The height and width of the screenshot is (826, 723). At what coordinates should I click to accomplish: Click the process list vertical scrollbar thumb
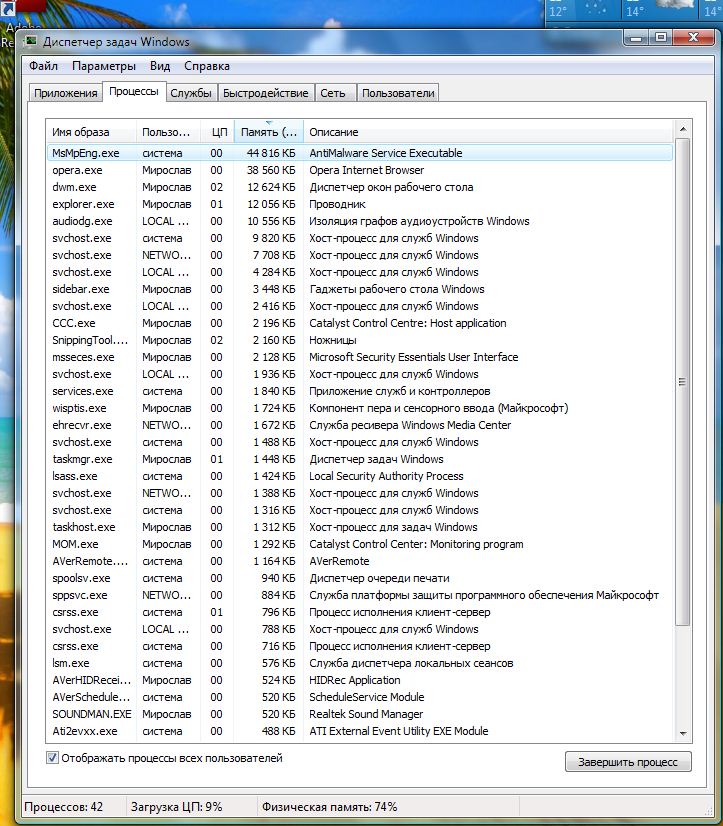682,380
